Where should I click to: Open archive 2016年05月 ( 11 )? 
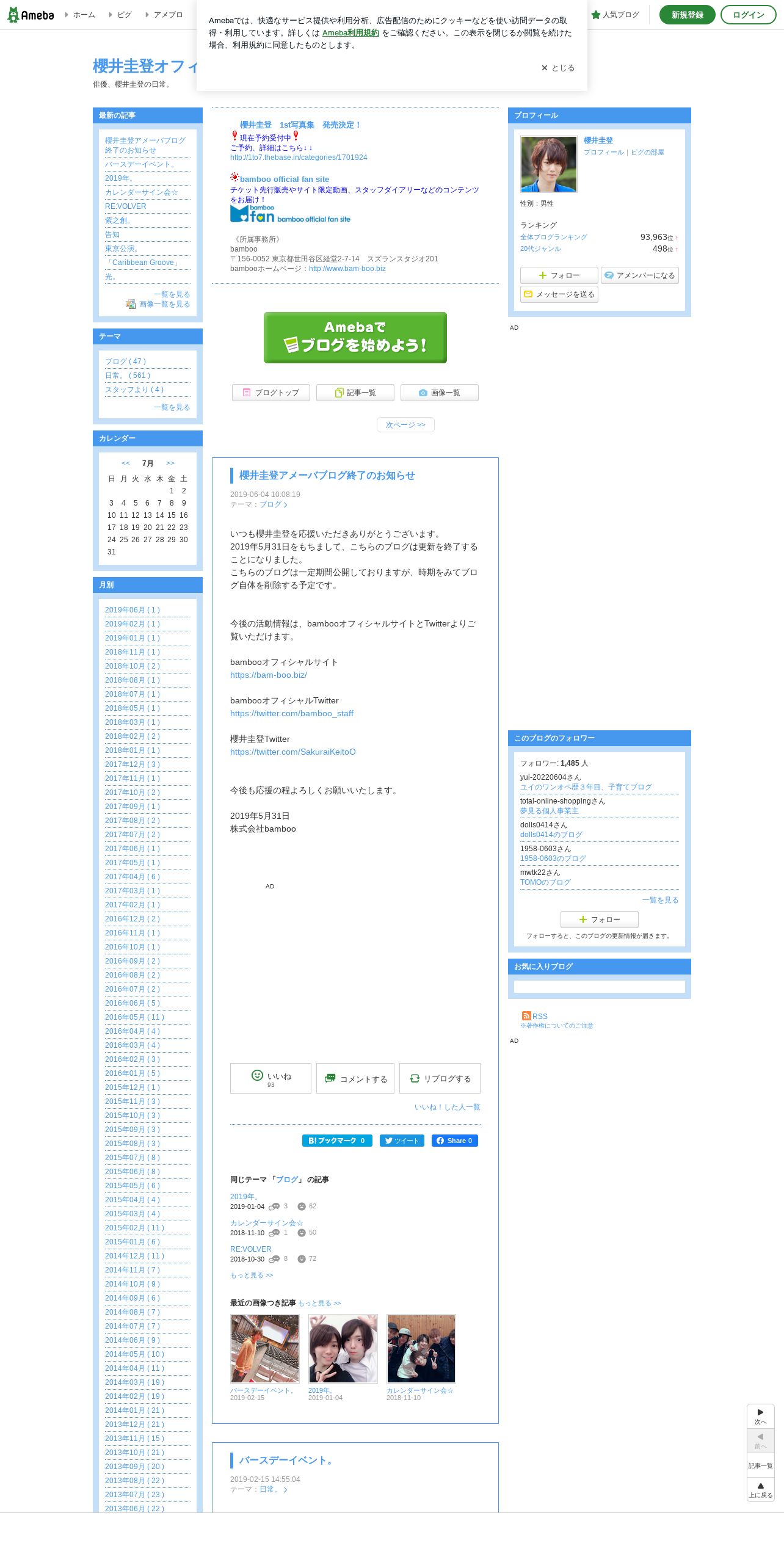pyautogui.click(x=134, y=1017)
